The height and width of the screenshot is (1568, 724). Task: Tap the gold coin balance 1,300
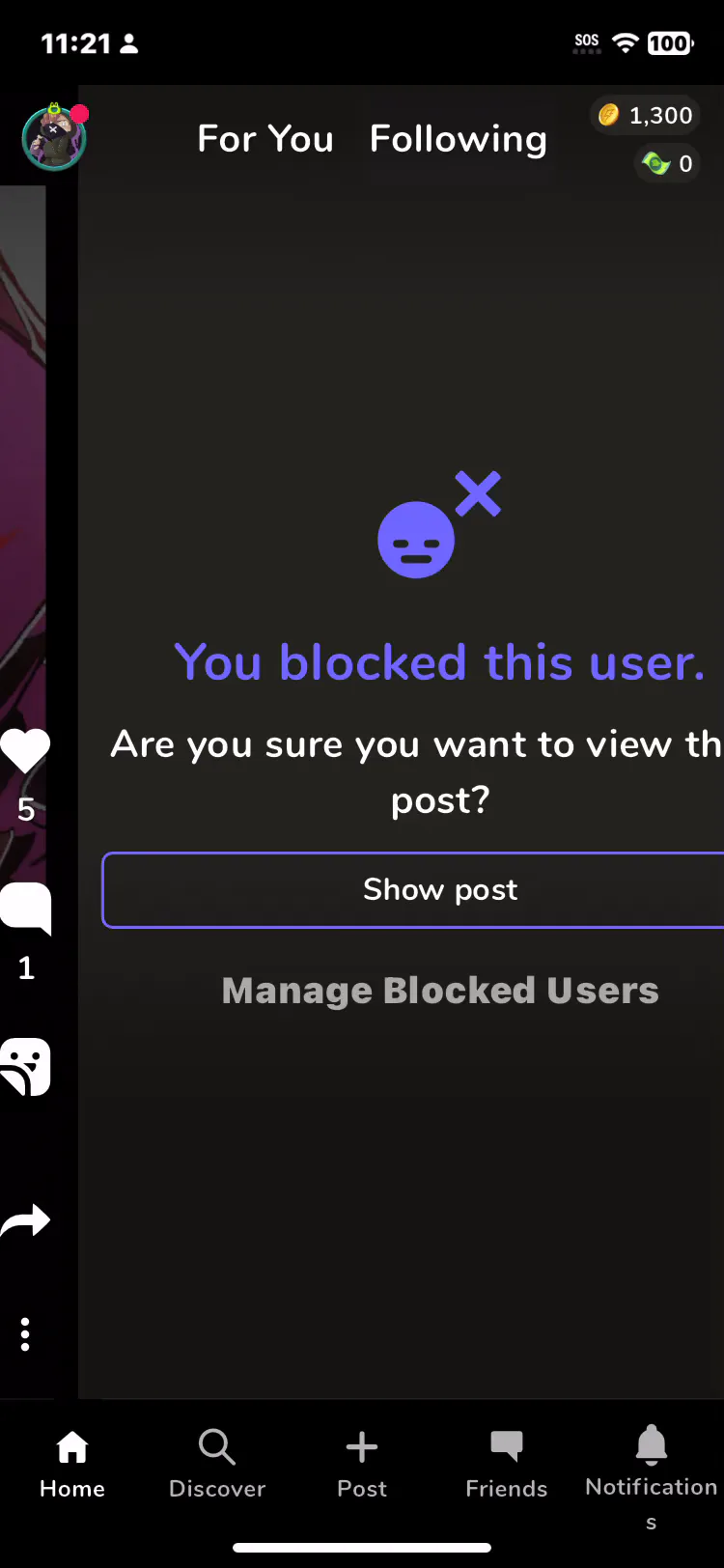click(645, 116)
